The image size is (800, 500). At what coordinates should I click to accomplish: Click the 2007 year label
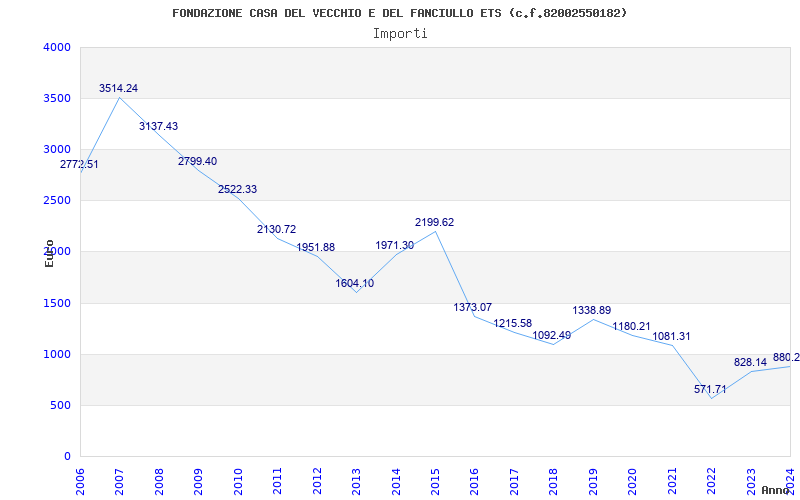click(119, 481)
